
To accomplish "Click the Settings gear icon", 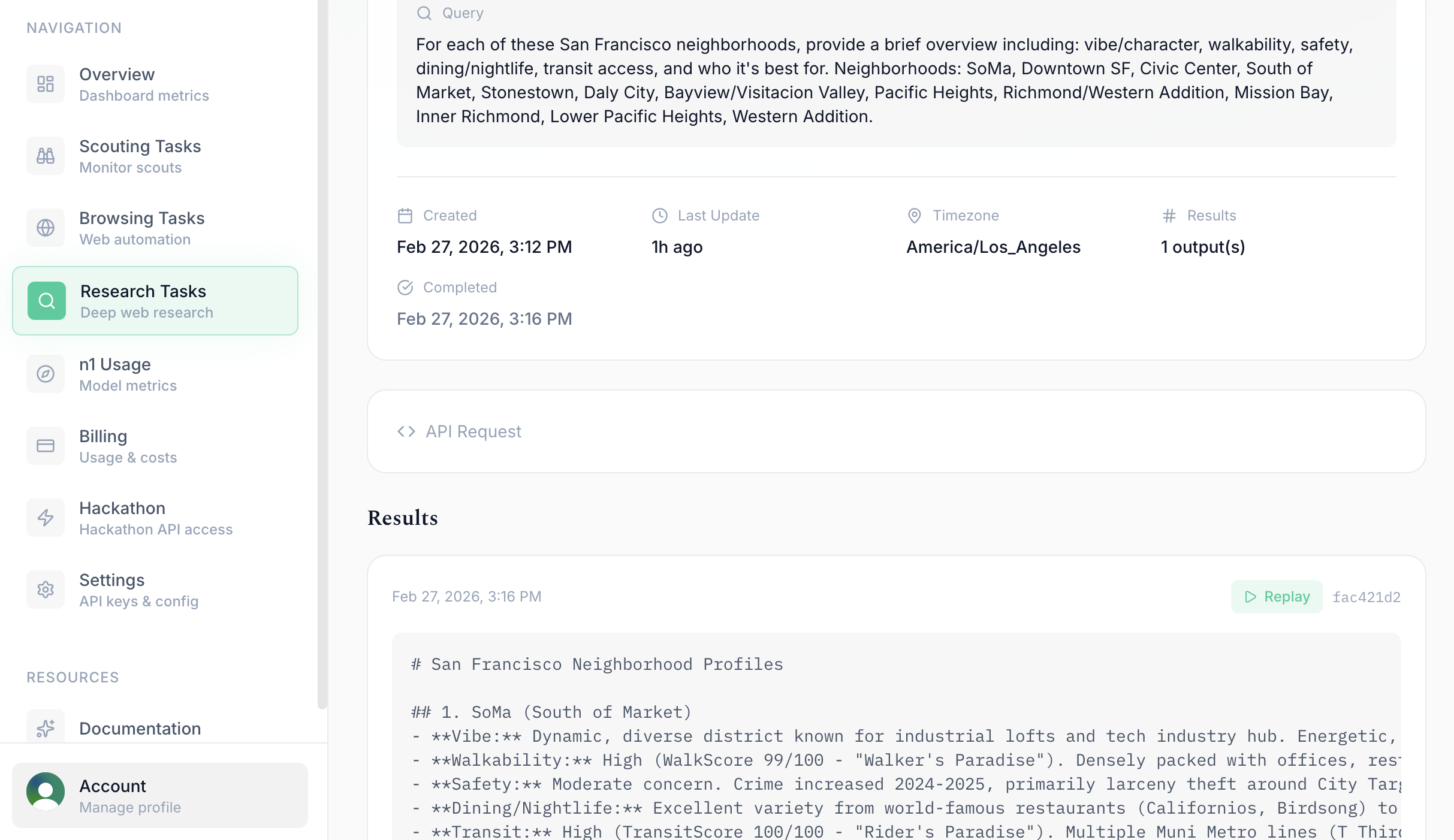I will pos(46,590).
